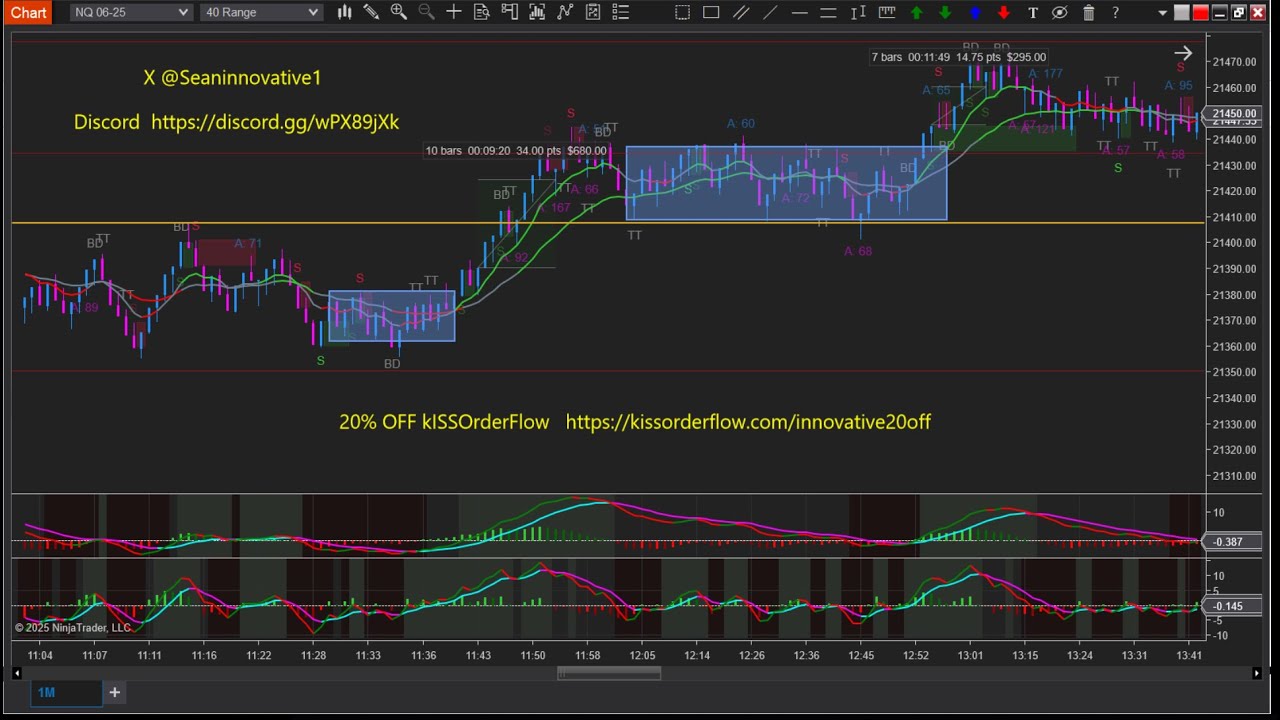The height and width of the screenshot is (720, 1280).
Task: Click the 13:01 time axis label
Action: click(x=970, y=656)
